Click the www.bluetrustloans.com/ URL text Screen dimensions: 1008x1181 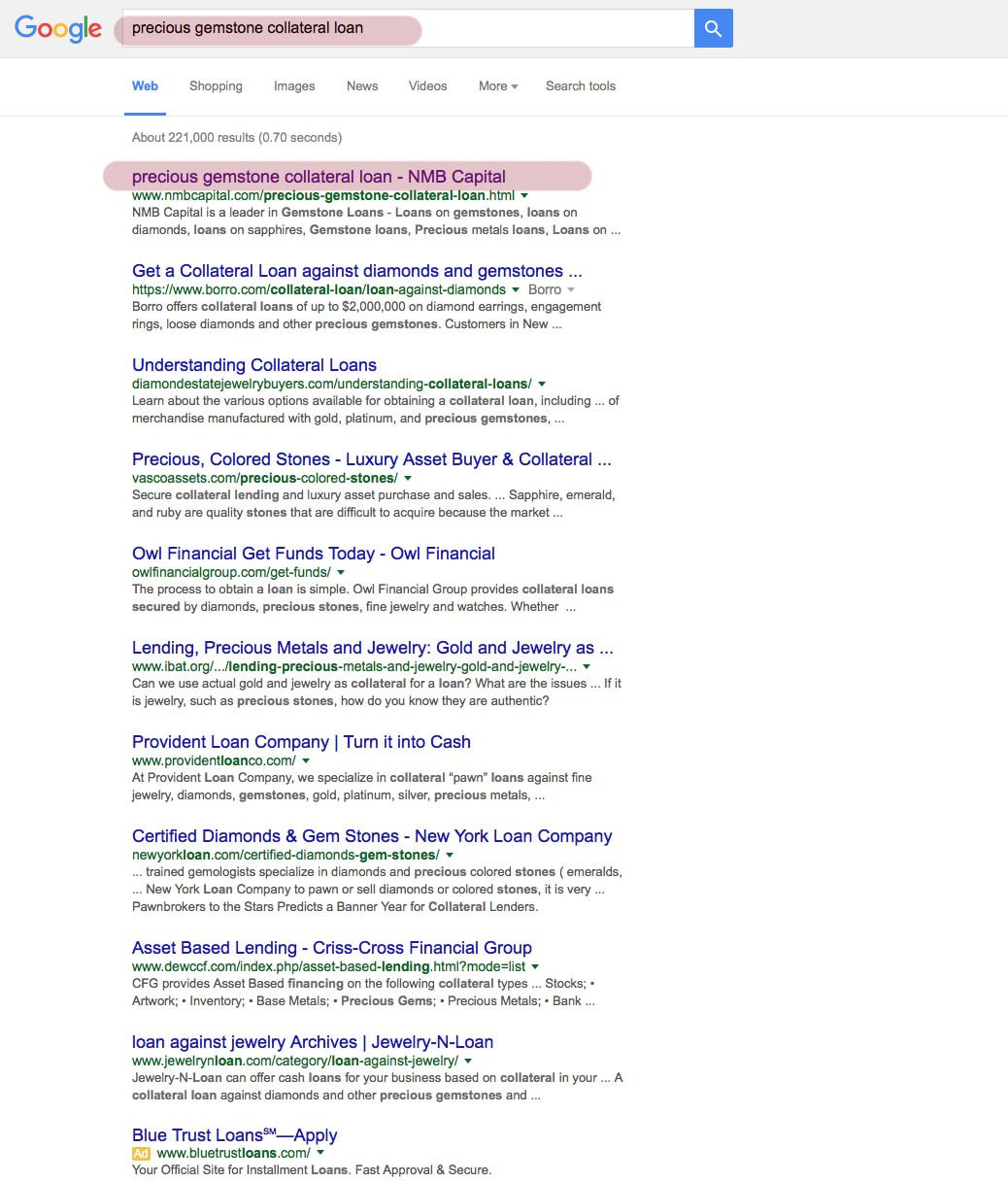[233, 1153]
